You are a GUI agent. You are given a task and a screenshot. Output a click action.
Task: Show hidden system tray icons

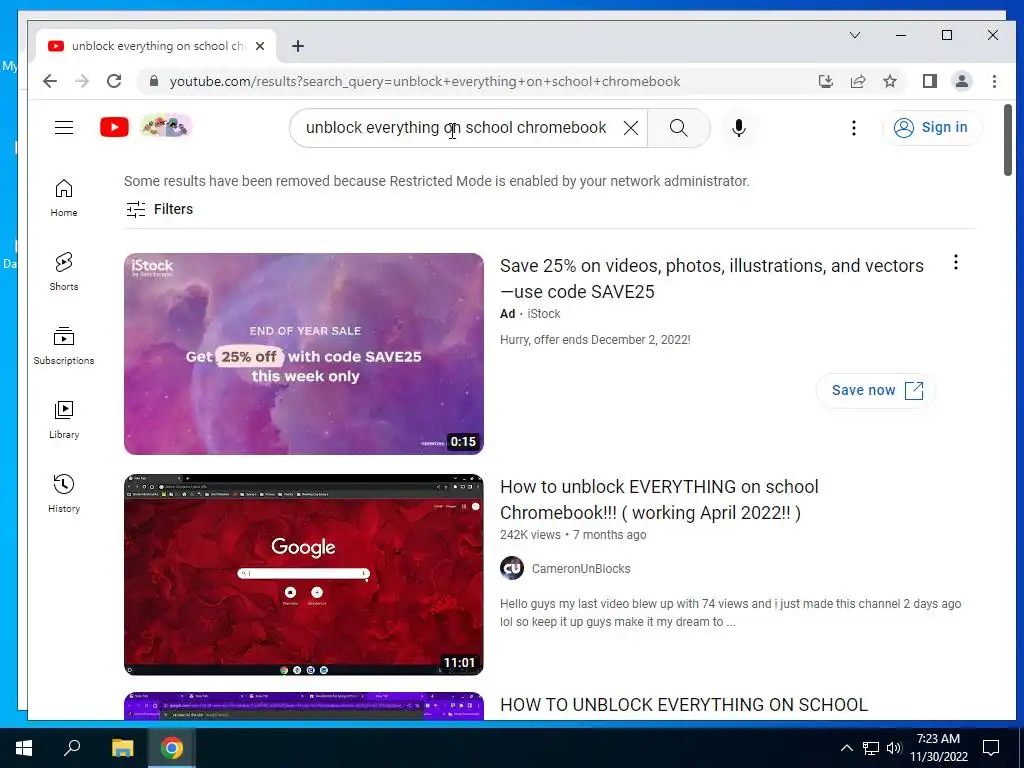pos(846,748)
